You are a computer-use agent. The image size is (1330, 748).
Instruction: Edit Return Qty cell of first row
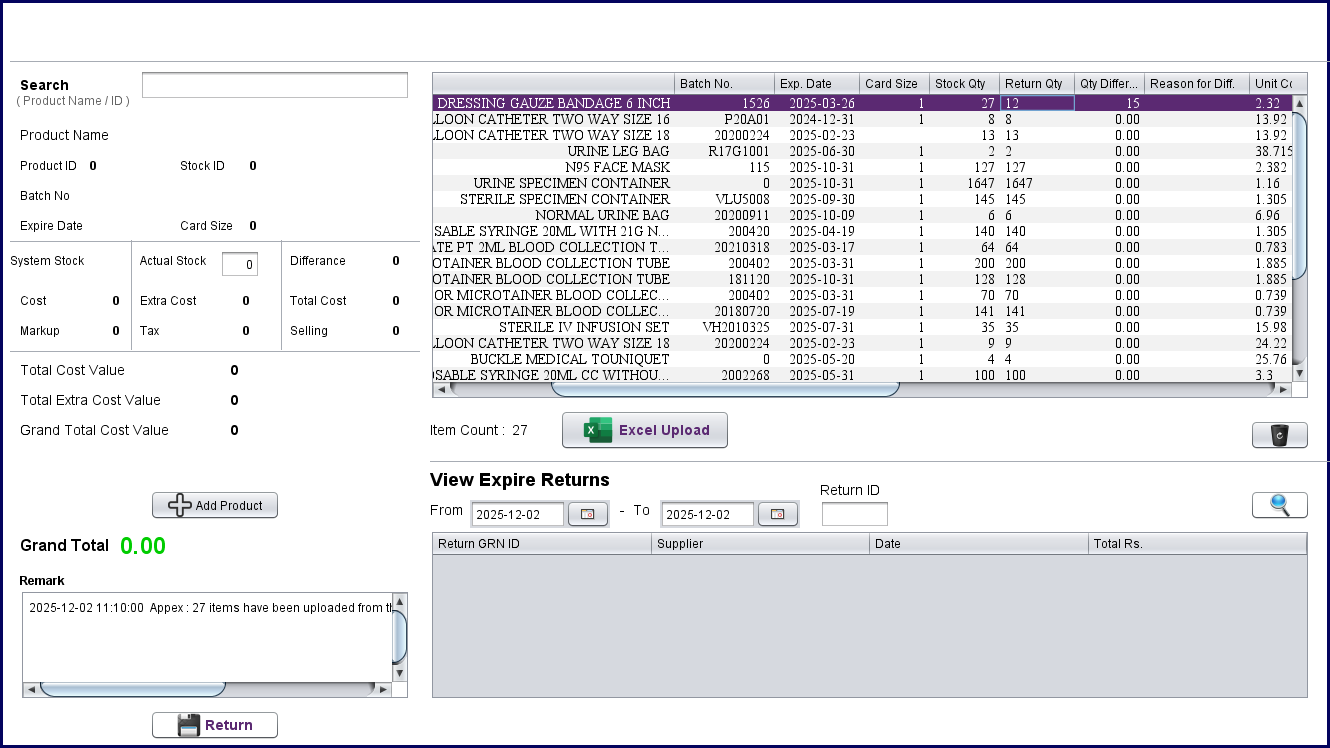click(1037, 103)
